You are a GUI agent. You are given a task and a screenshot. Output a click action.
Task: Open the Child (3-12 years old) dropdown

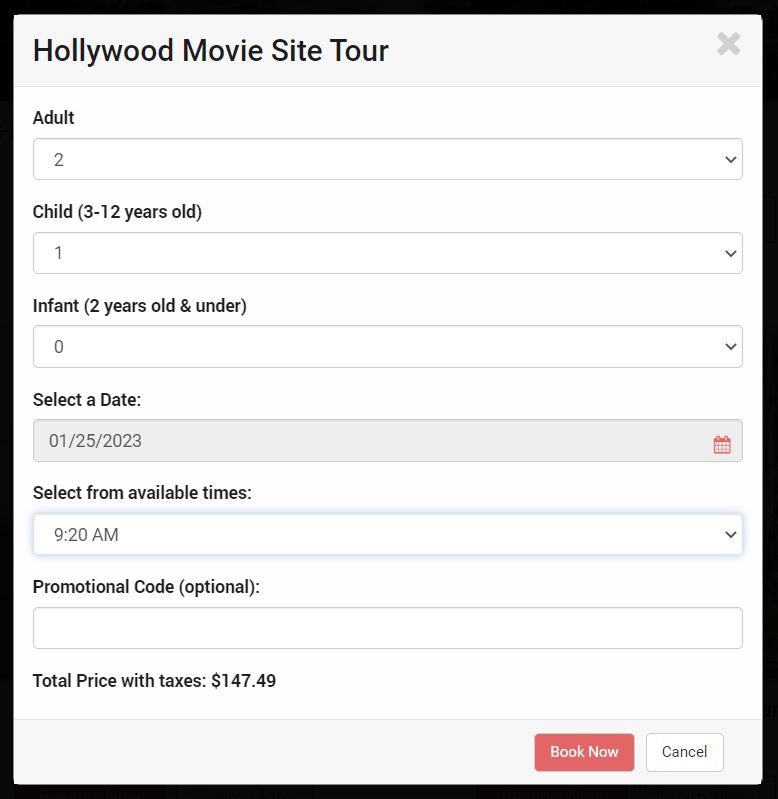(x=388, y=253)
